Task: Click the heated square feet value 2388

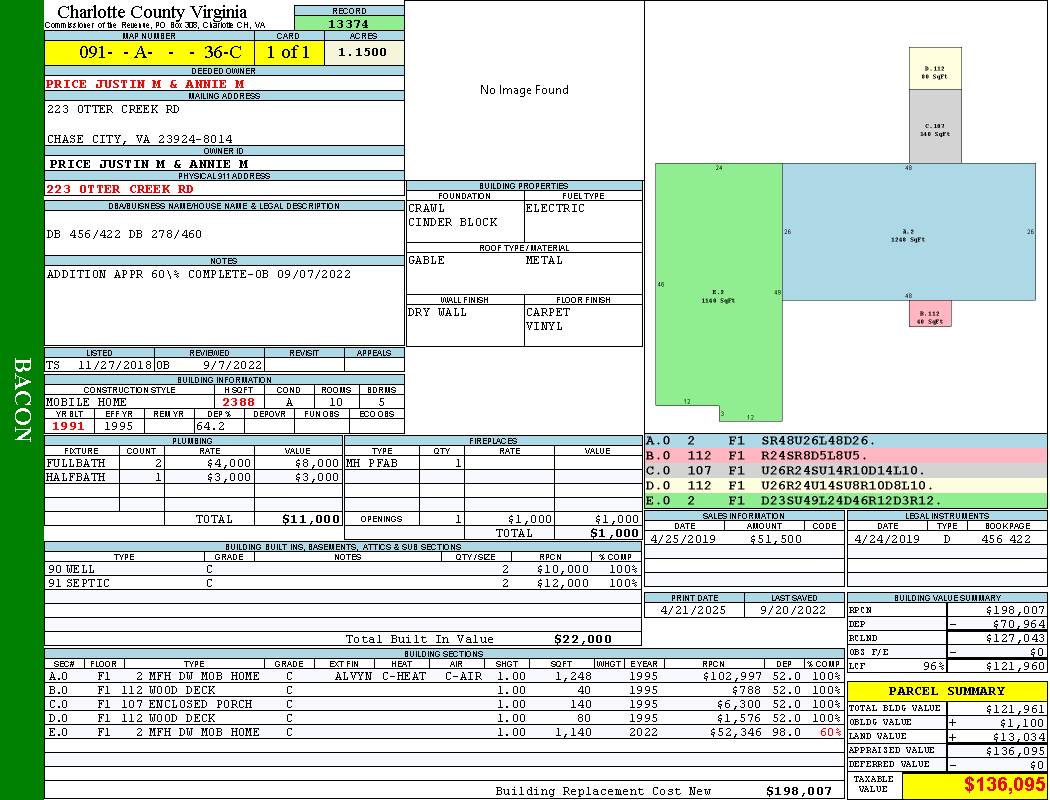Action: 238,402
